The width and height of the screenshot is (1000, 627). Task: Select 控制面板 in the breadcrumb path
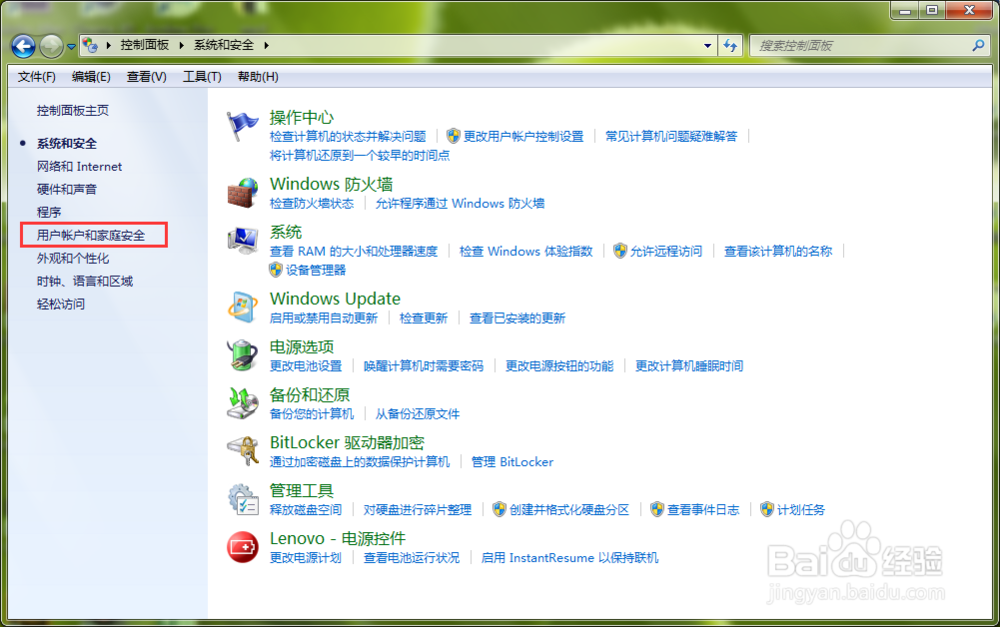tap(145, 45)
